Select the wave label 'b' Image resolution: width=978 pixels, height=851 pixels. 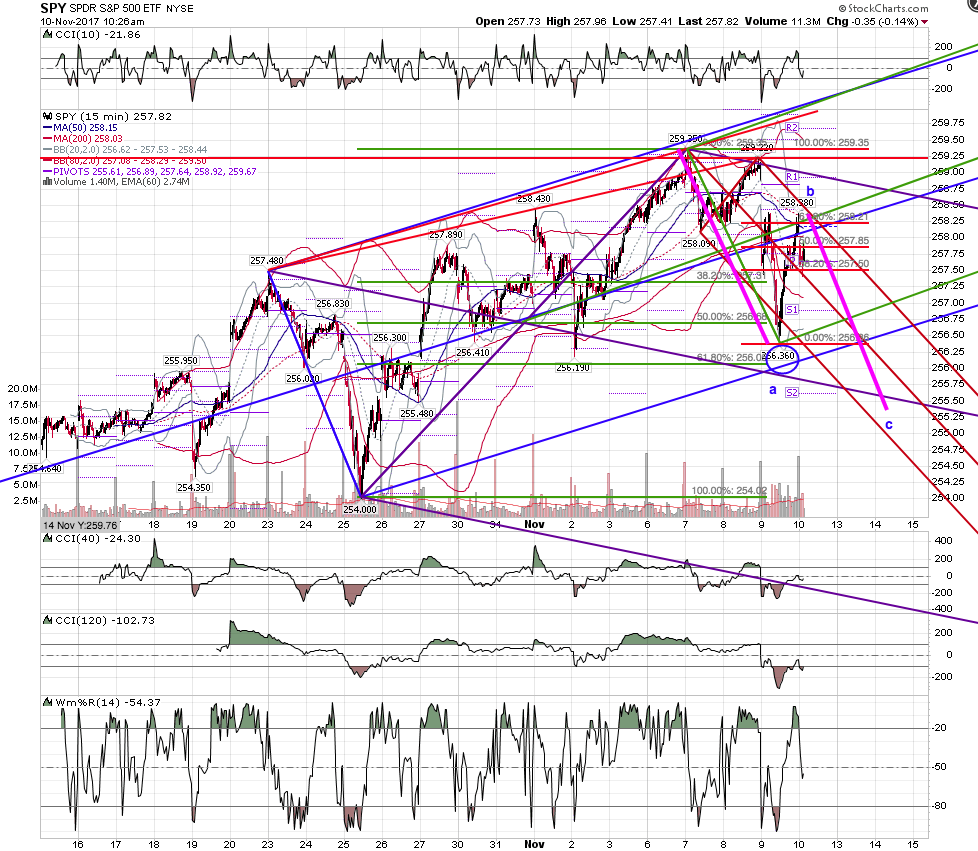click(x=810, y=191)
